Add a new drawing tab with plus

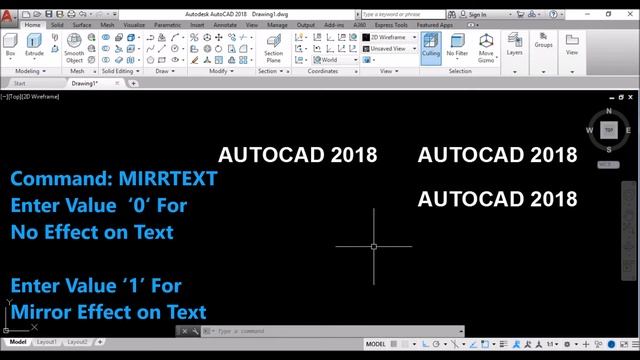click(133, 83)
